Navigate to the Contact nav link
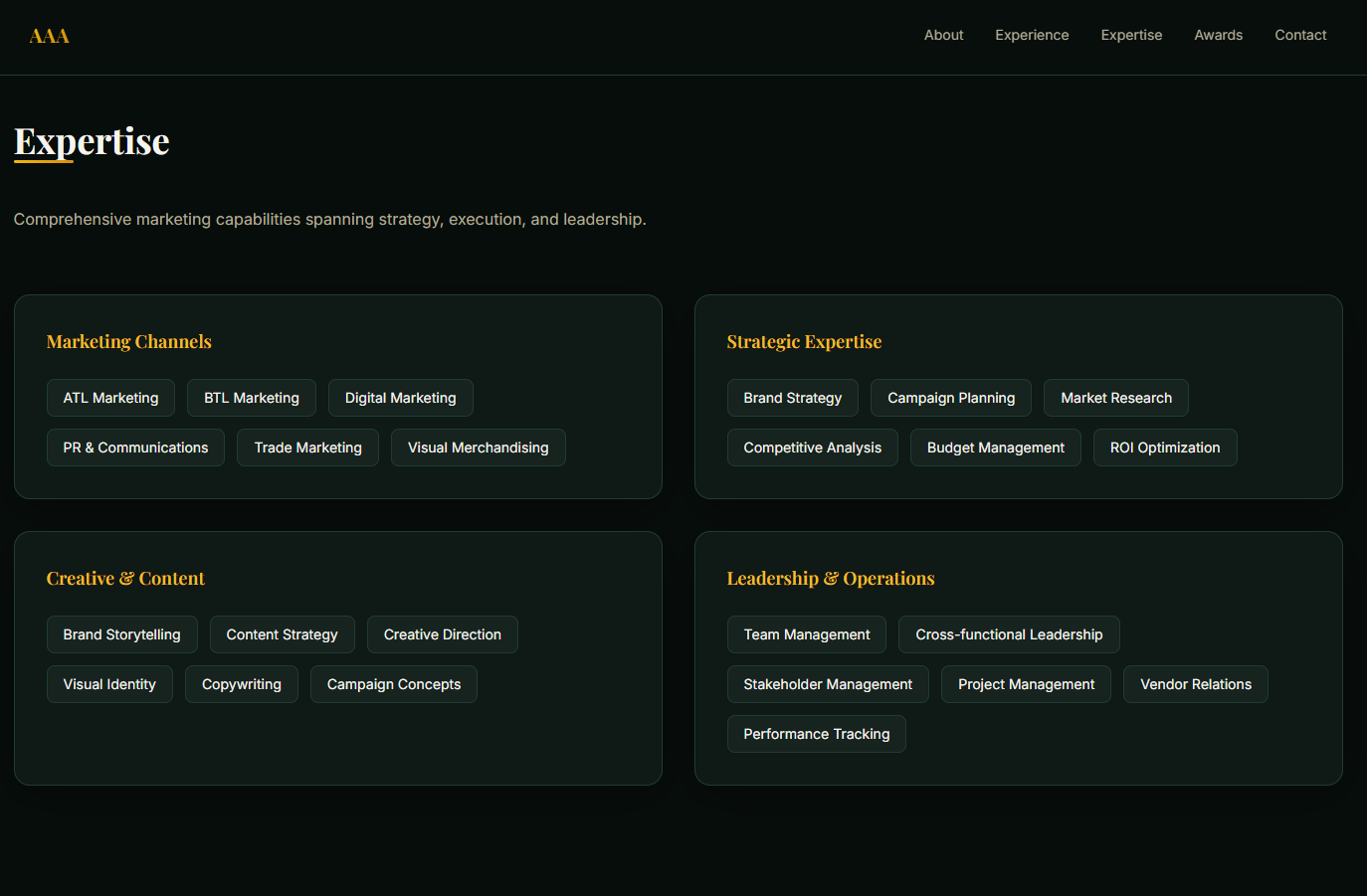 (x=1300, y=35)
